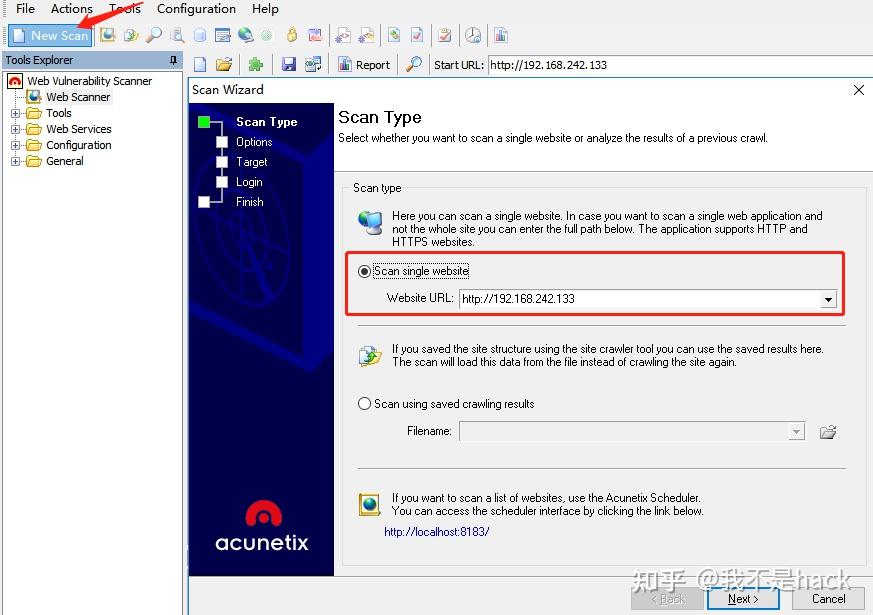
Task: Open the Website URL dropdown list
Action: click(828, 299)
